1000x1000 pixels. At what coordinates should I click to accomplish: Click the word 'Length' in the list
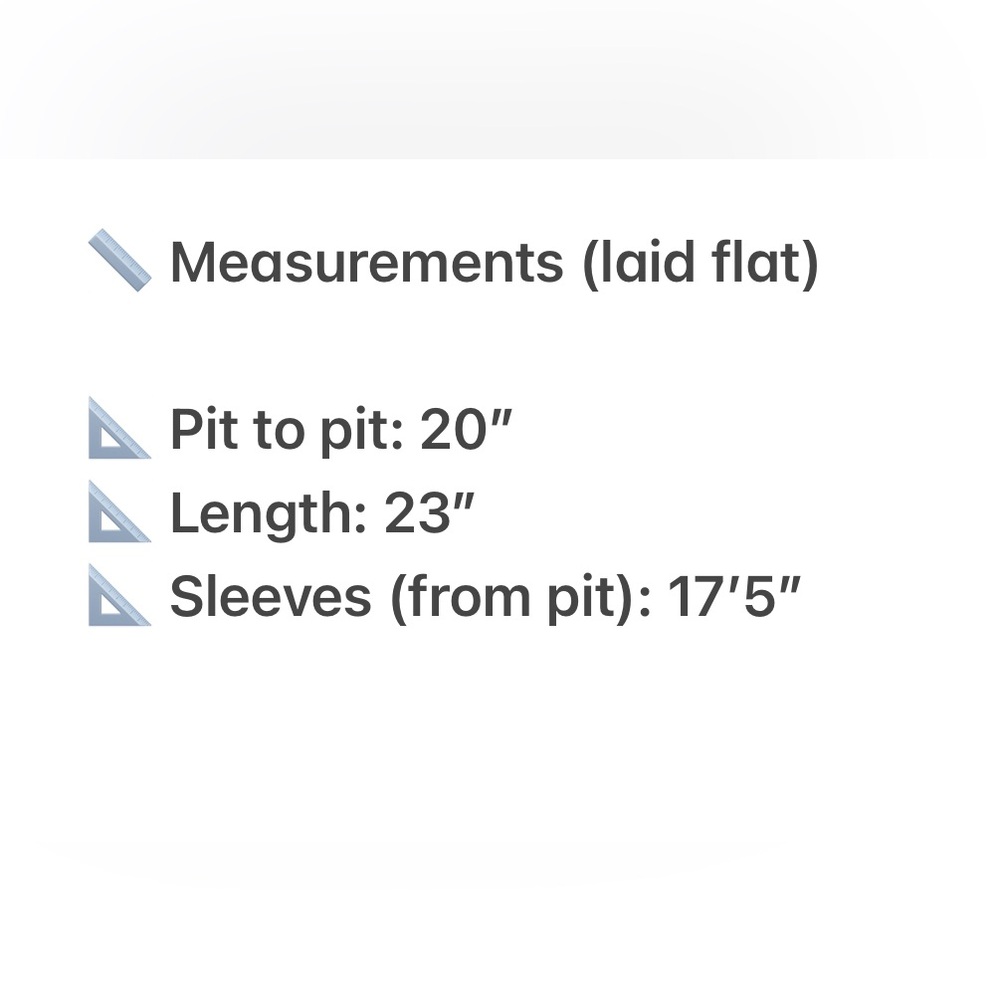[263, 514]
